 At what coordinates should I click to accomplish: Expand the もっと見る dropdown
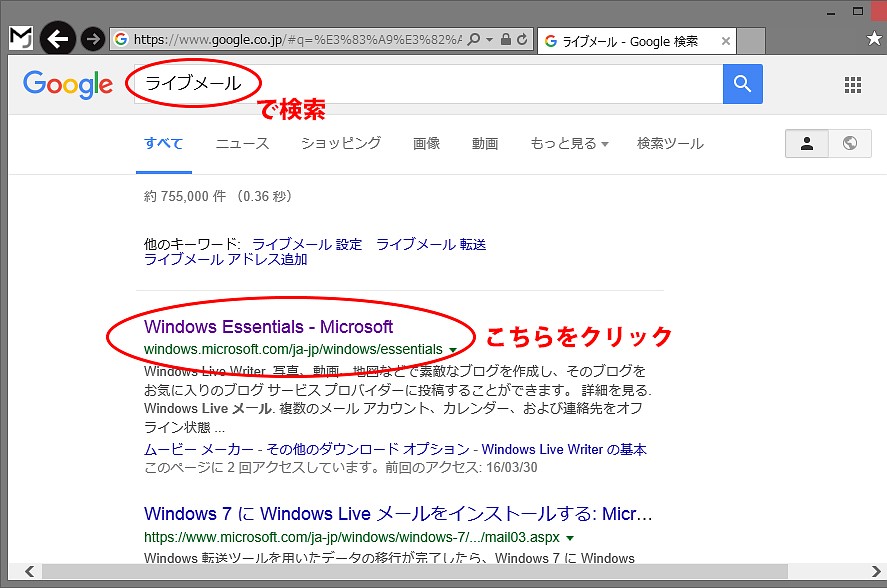tap(569, 144)
